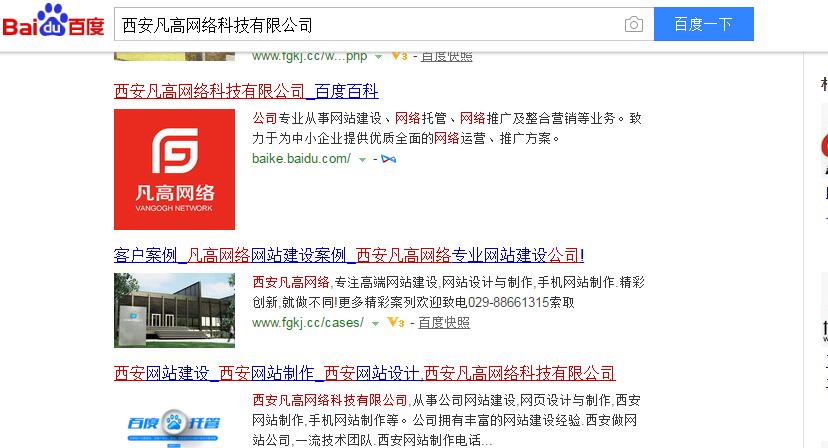Click the 百度托管 logo thumbnail
Image resolution: width=828 pixels, height=448 pixels.
click(174, 424)
